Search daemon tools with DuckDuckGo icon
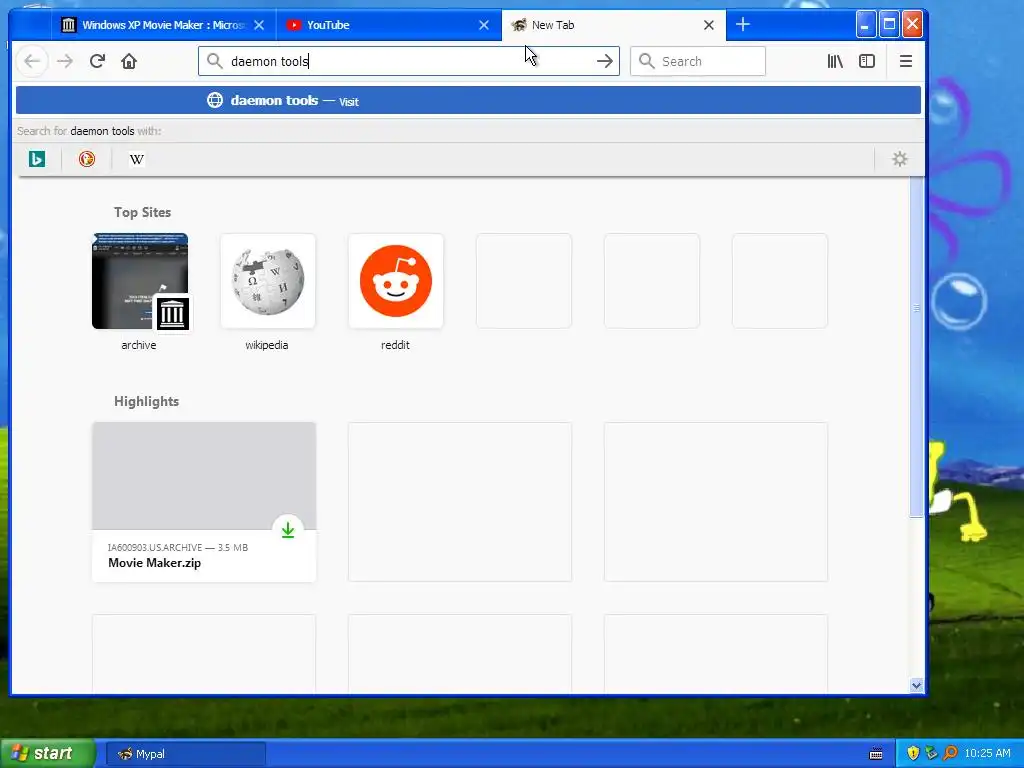Image resolution: width=1024 pixels, height=768 pixels. coord(87,159)
